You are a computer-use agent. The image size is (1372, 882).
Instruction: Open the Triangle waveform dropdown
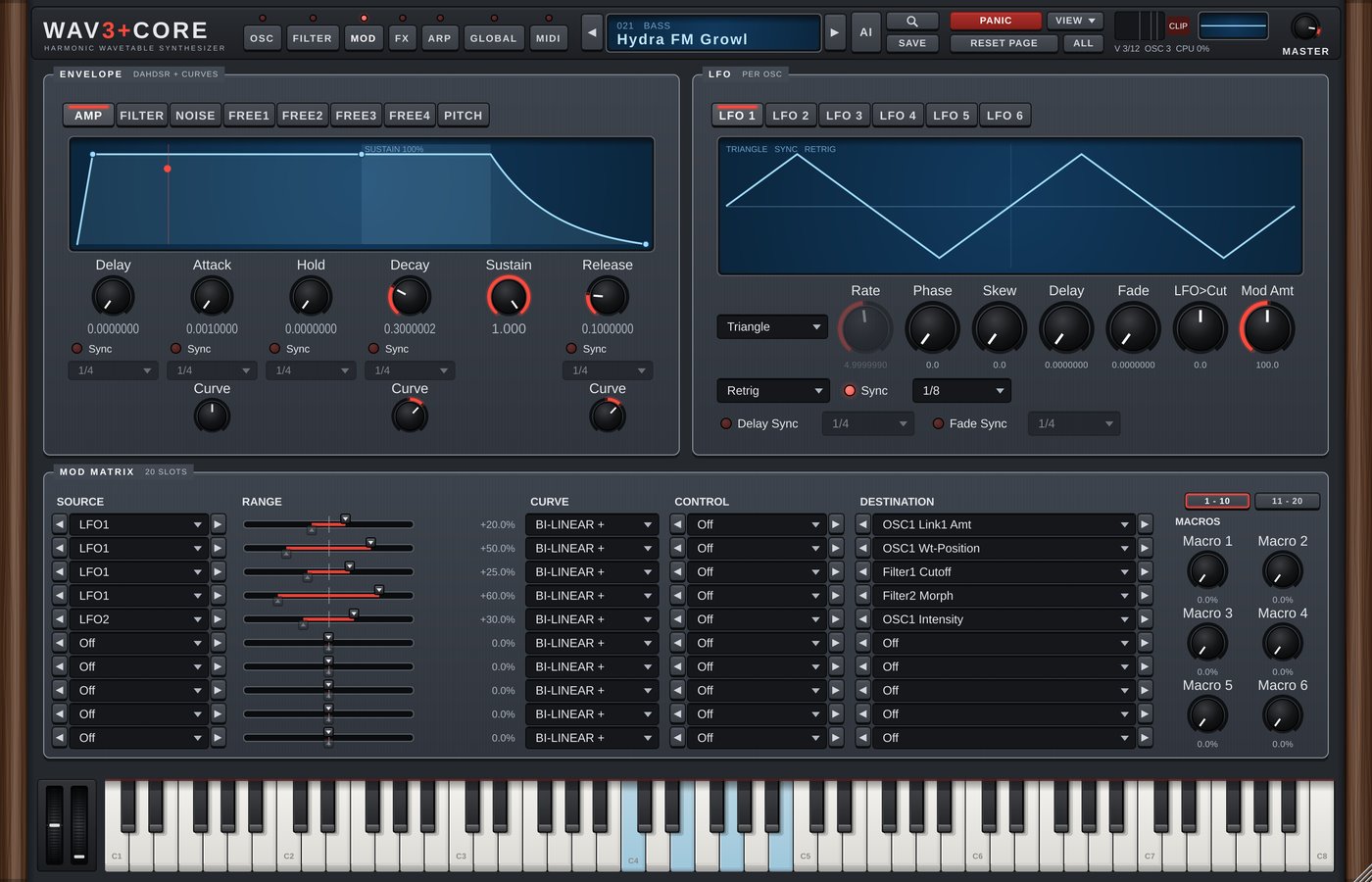point(772,326)
